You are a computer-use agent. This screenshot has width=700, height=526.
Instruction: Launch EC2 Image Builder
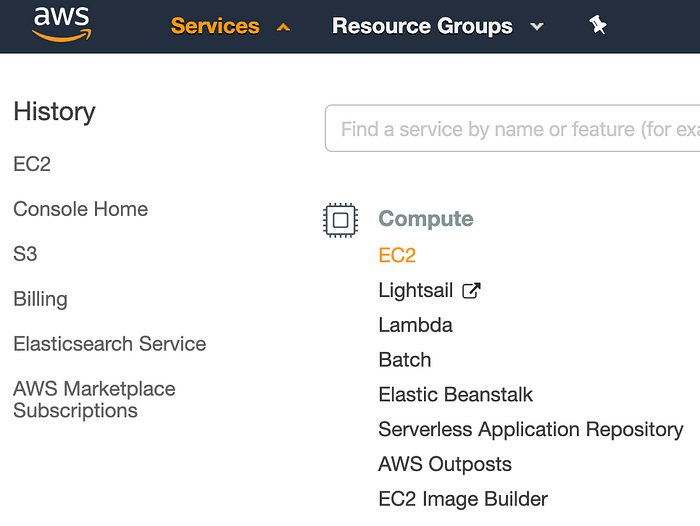click(463, 498)
